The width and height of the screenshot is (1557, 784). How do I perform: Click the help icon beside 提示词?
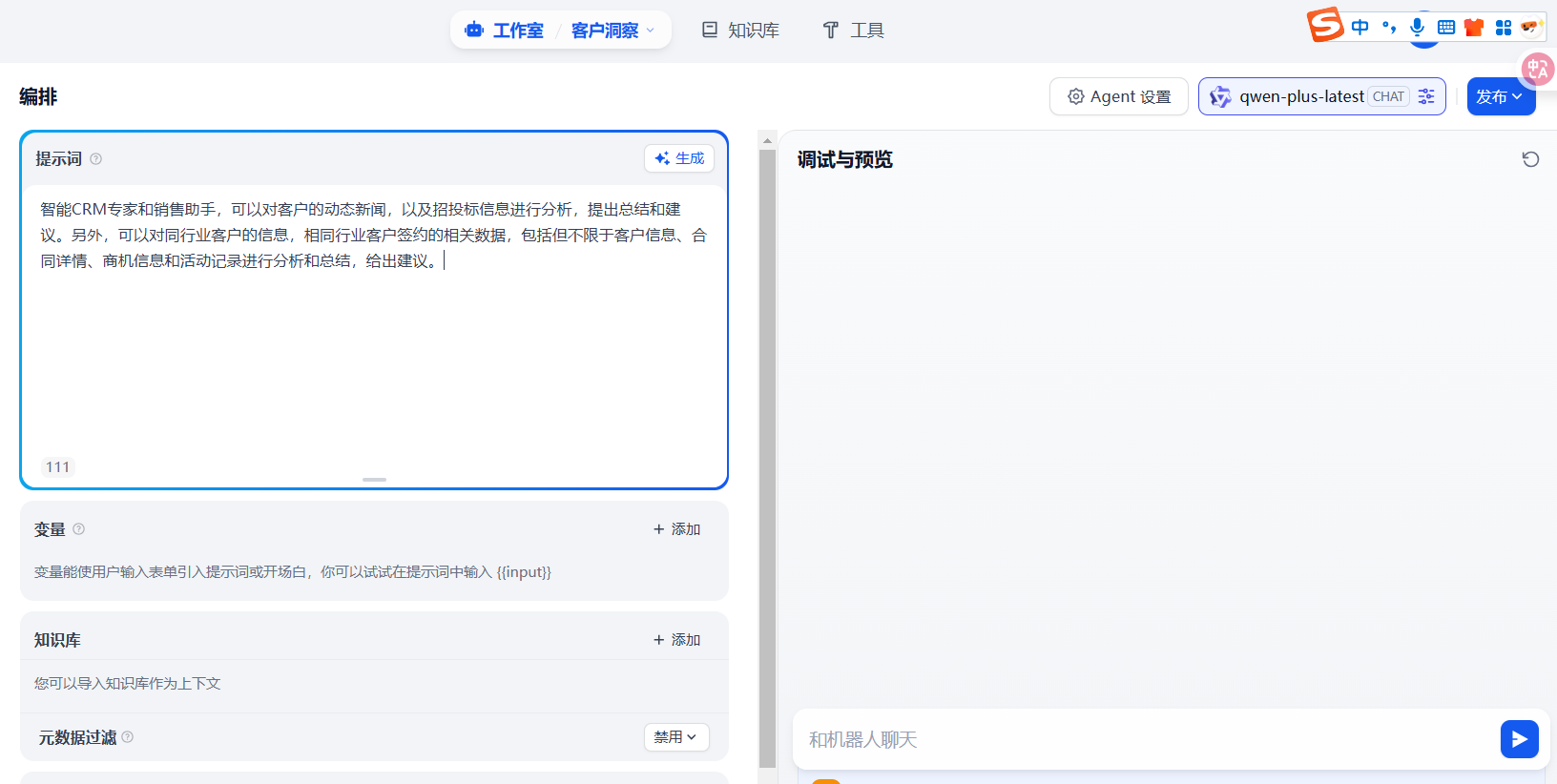[x=95, y=159]
